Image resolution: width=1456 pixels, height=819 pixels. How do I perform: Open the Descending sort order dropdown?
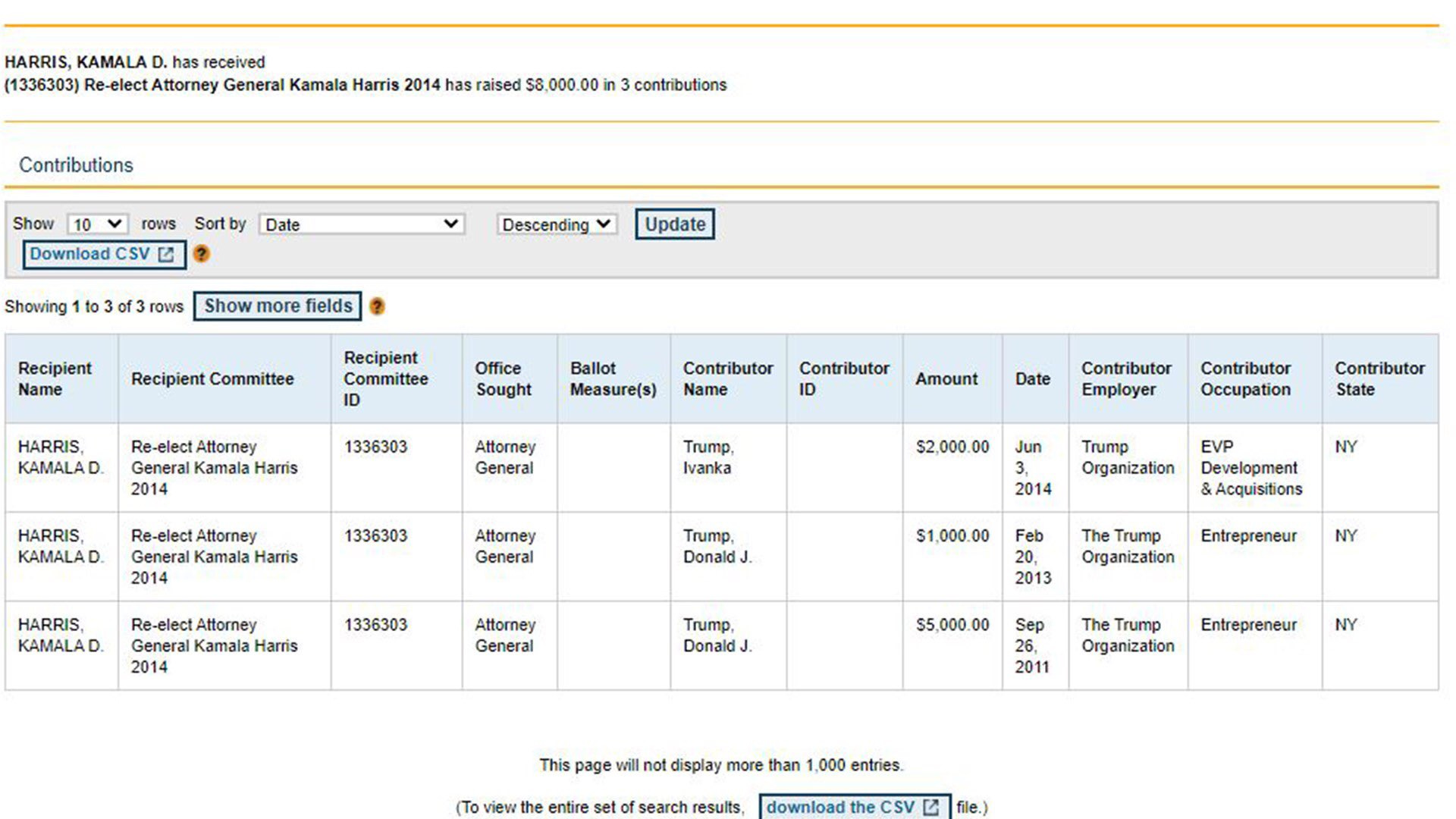[x=557, y=224]
